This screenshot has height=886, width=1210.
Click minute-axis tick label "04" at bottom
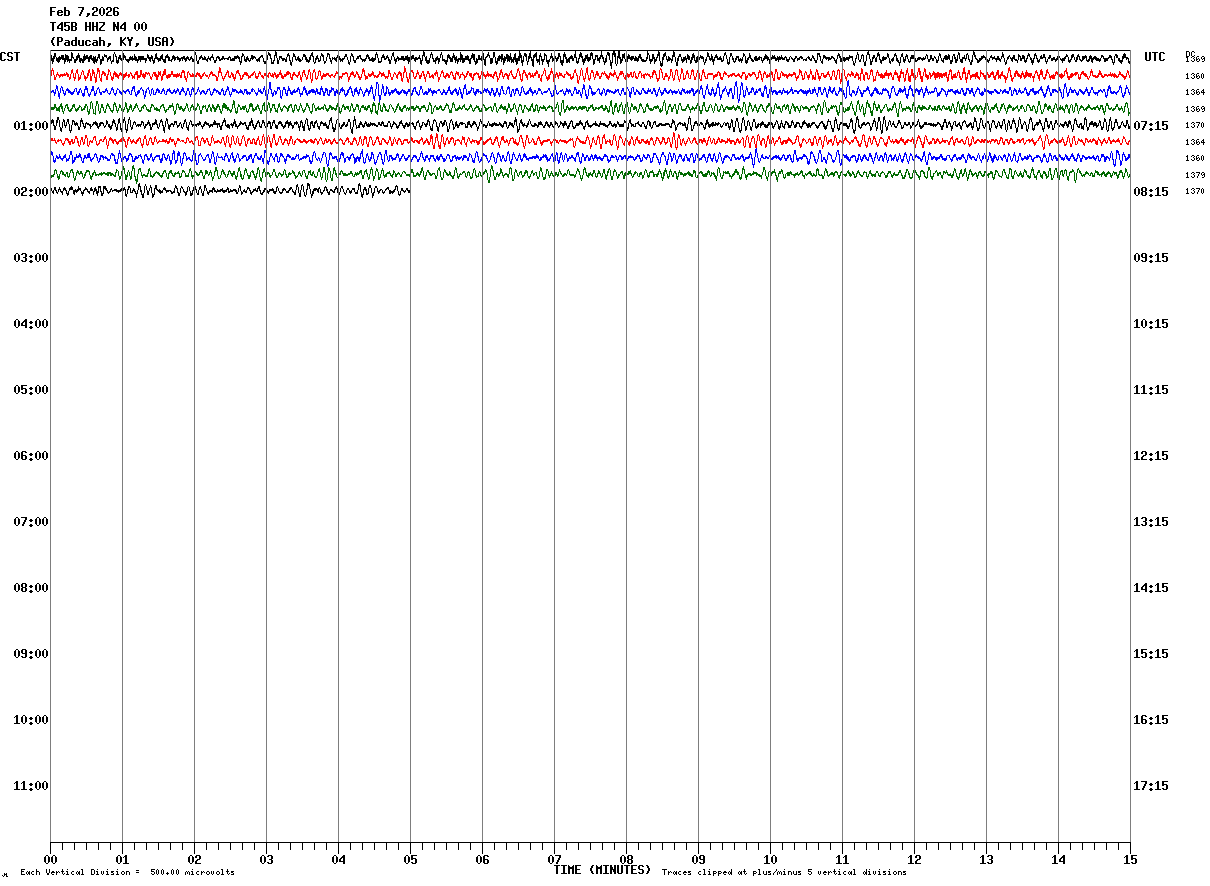click(338, 860)
